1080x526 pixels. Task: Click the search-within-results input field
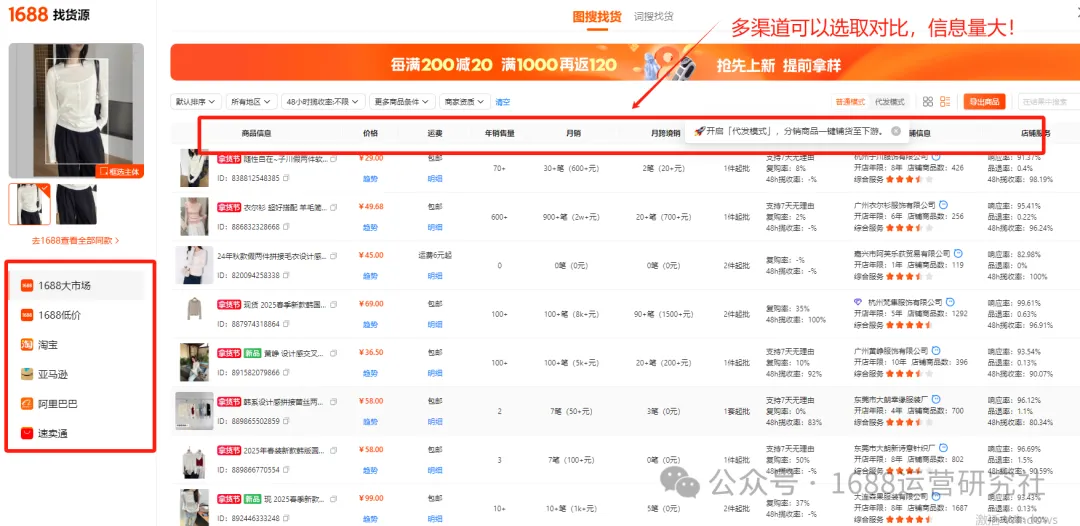pos(1048,102)
